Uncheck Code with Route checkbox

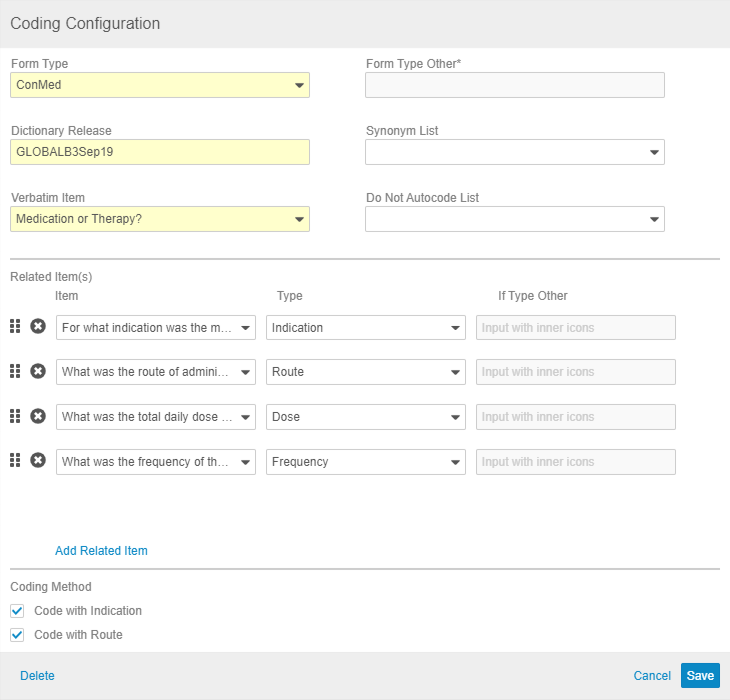(x=17, y=635)
